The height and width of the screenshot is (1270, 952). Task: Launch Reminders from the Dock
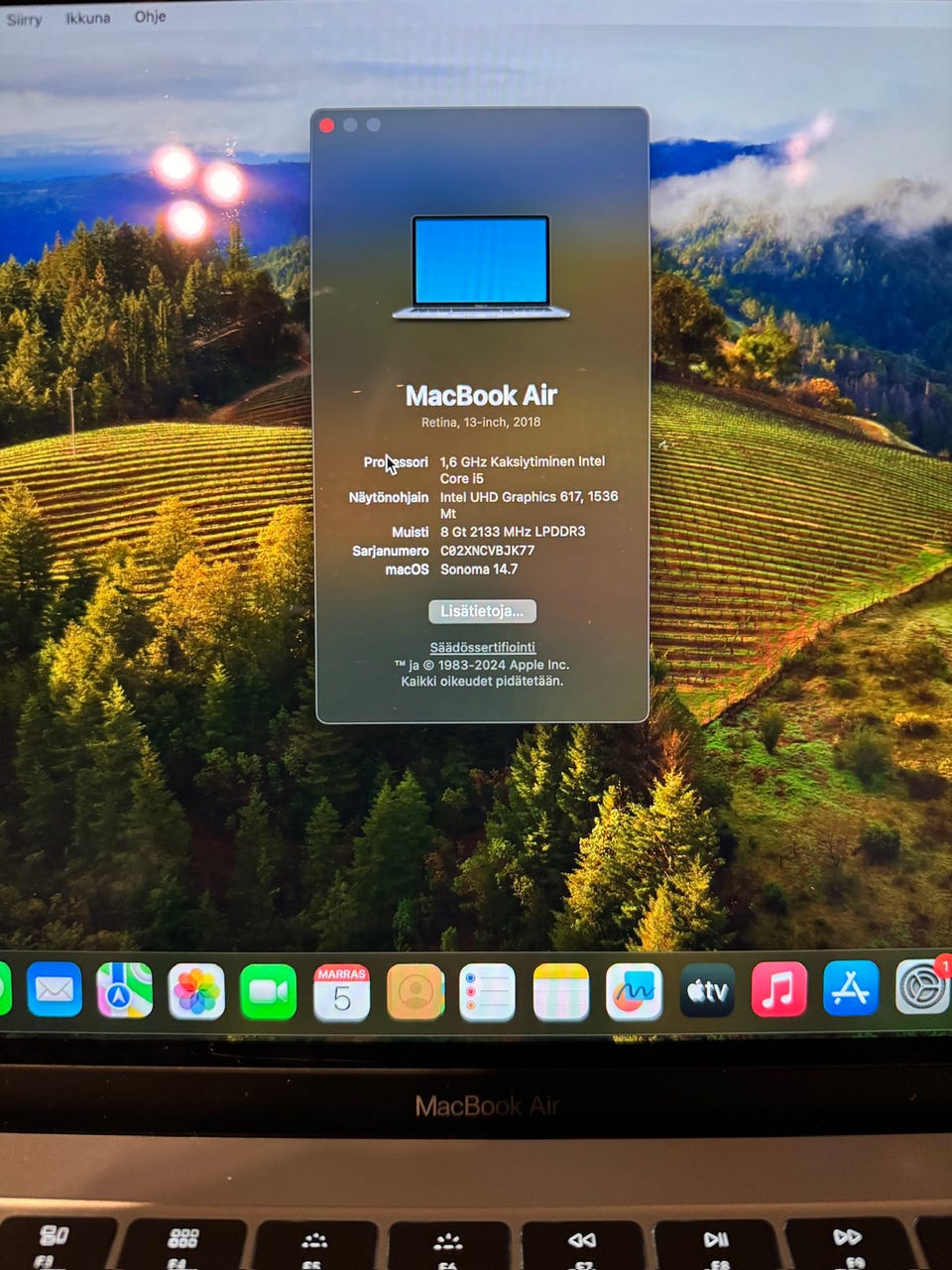[487, 992]
